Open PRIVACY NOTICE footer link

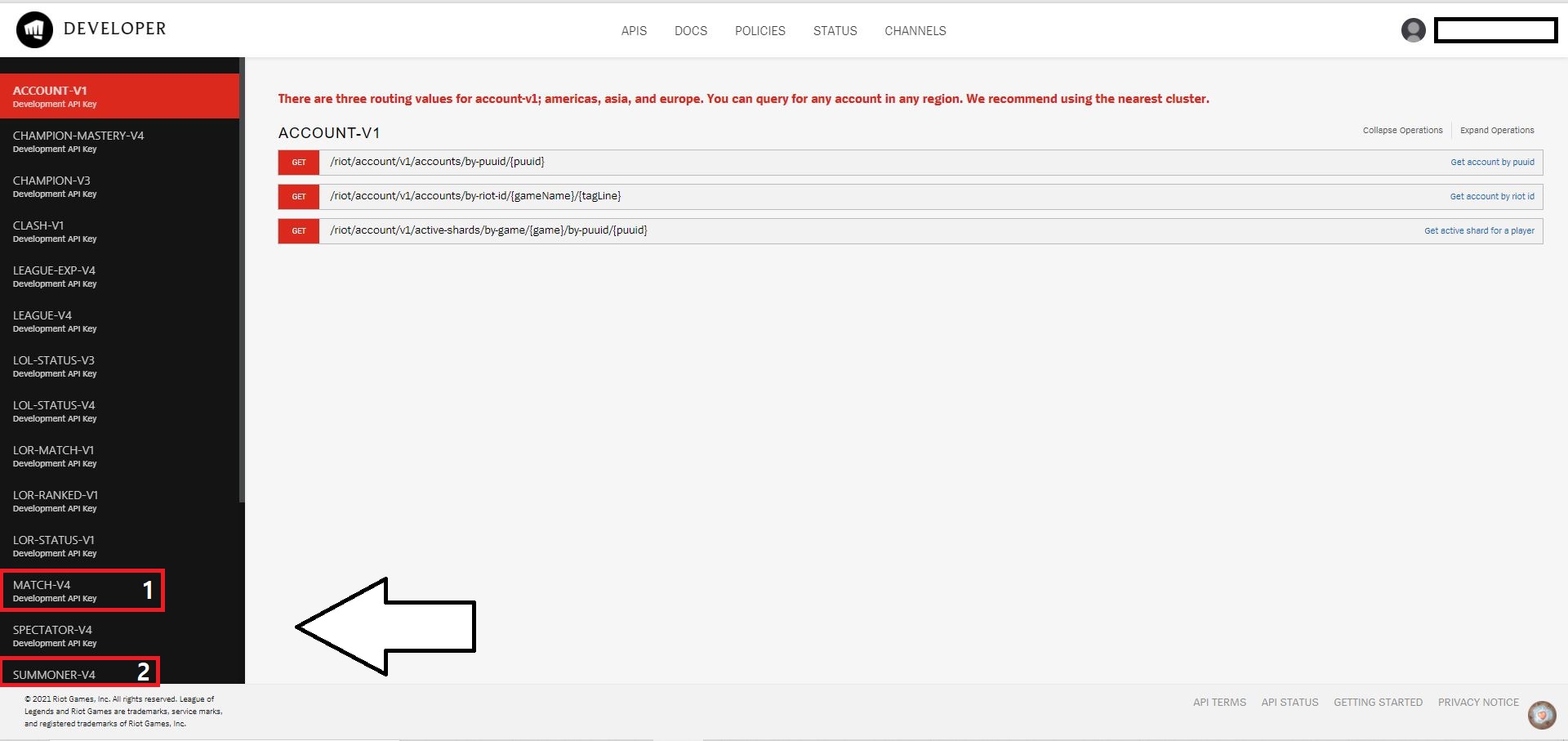[1478, 703]
